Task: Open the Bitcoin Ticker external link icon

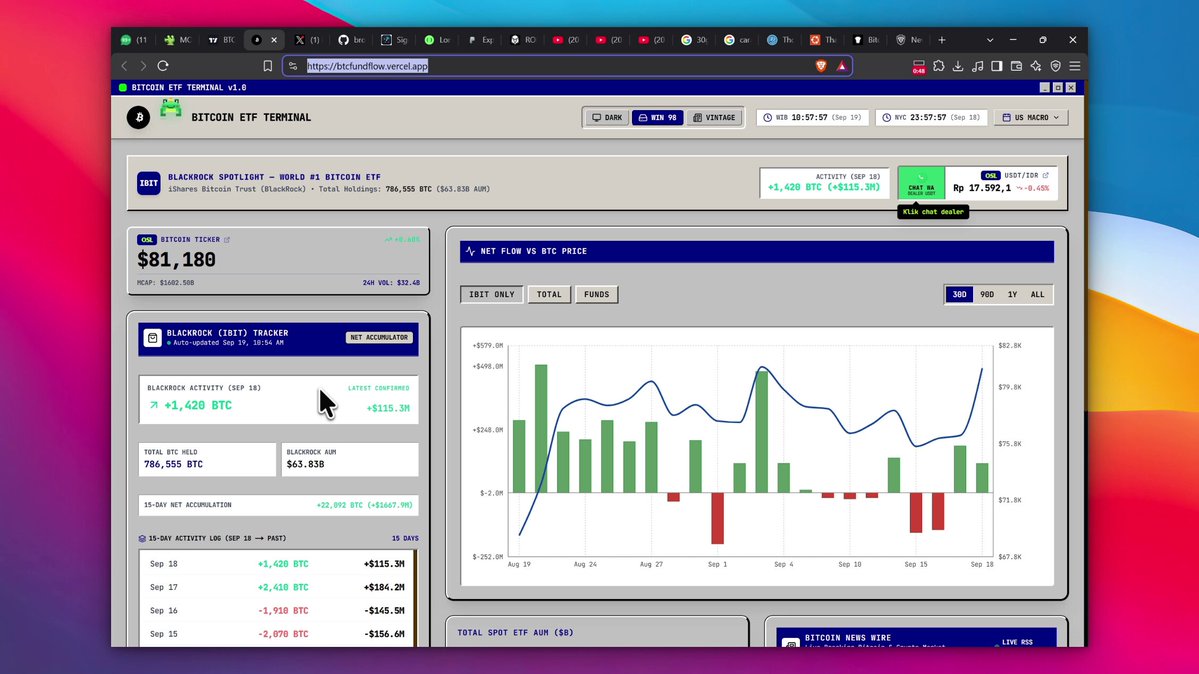Action: coord(226,239)
